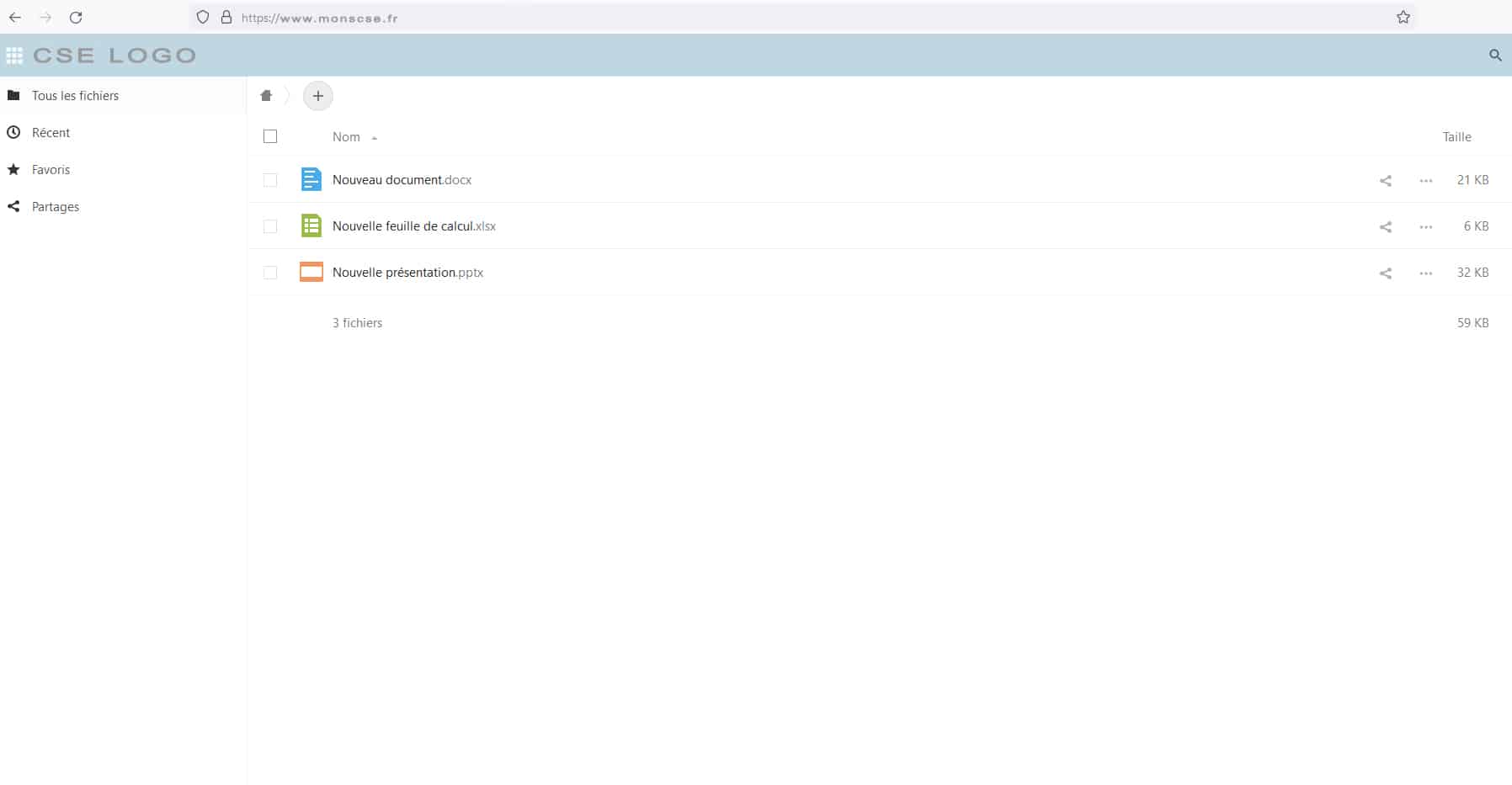Sort files by Nom column
The height and width of the screenshot is (785, 1512).
pos(346,137)
